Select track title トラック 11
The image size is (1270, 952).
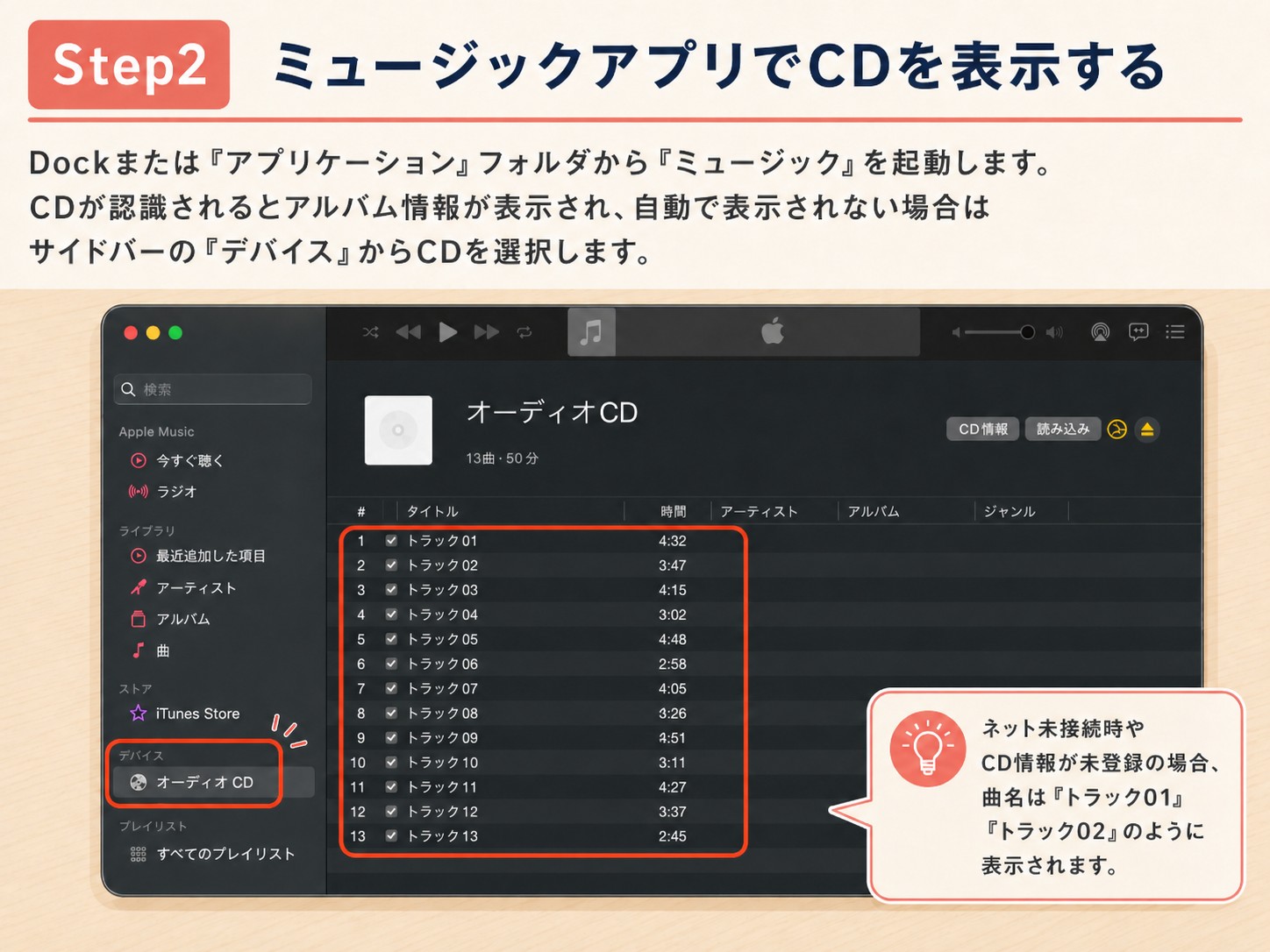(443, 787)
